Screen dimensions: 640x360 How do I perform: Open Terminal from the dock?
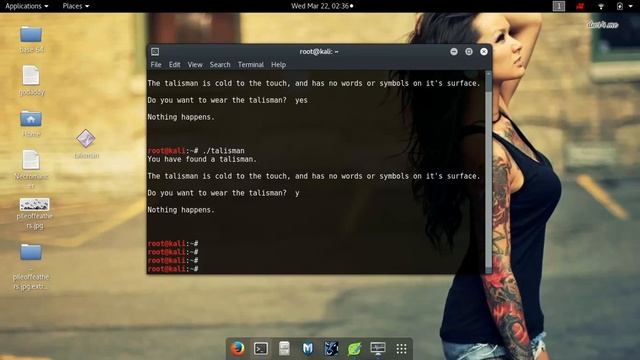[261, 349]
